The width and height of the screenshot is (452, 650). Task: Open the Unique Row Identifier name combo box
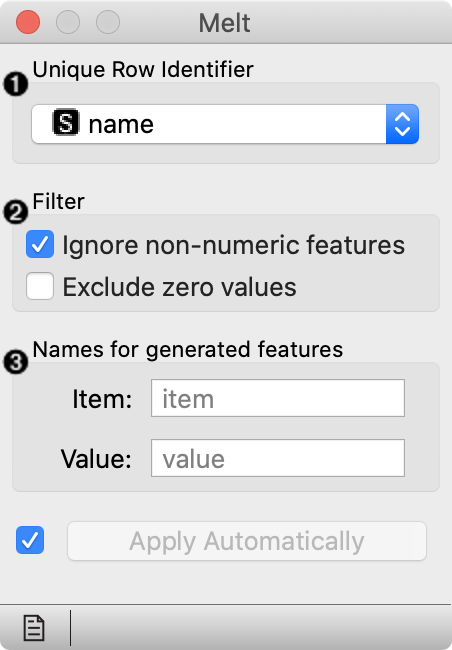coord(225,124)
